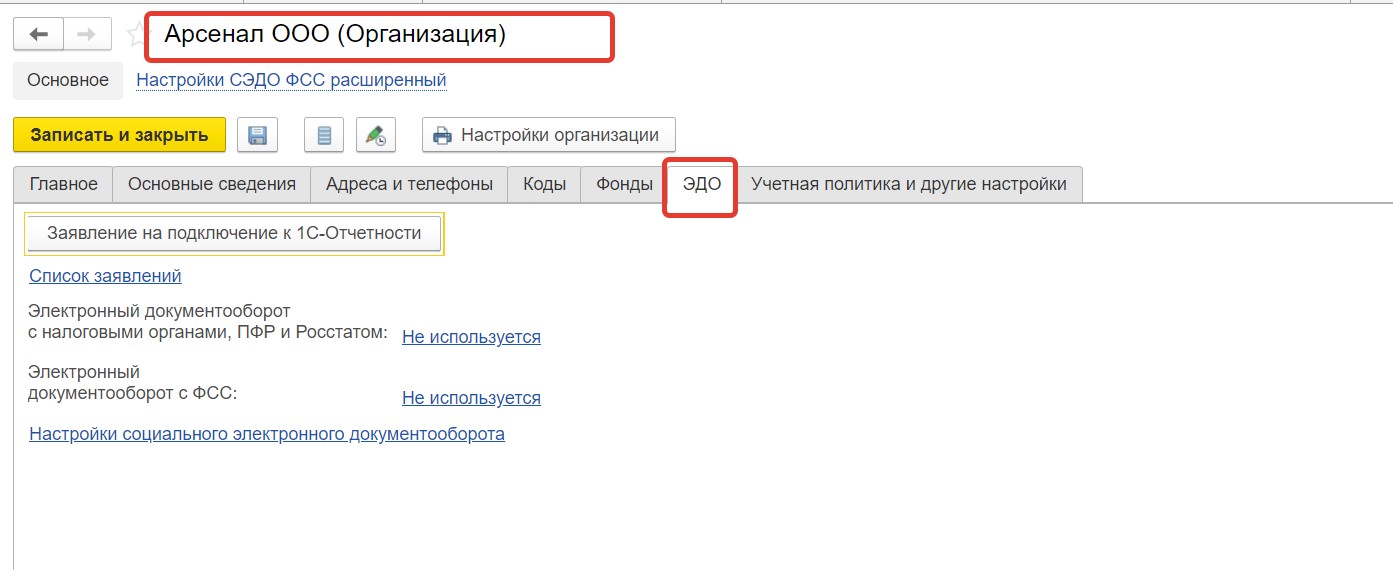Open the Адреса и телефоны tab
Viewport: 1393px width, 570px height.
409,184
